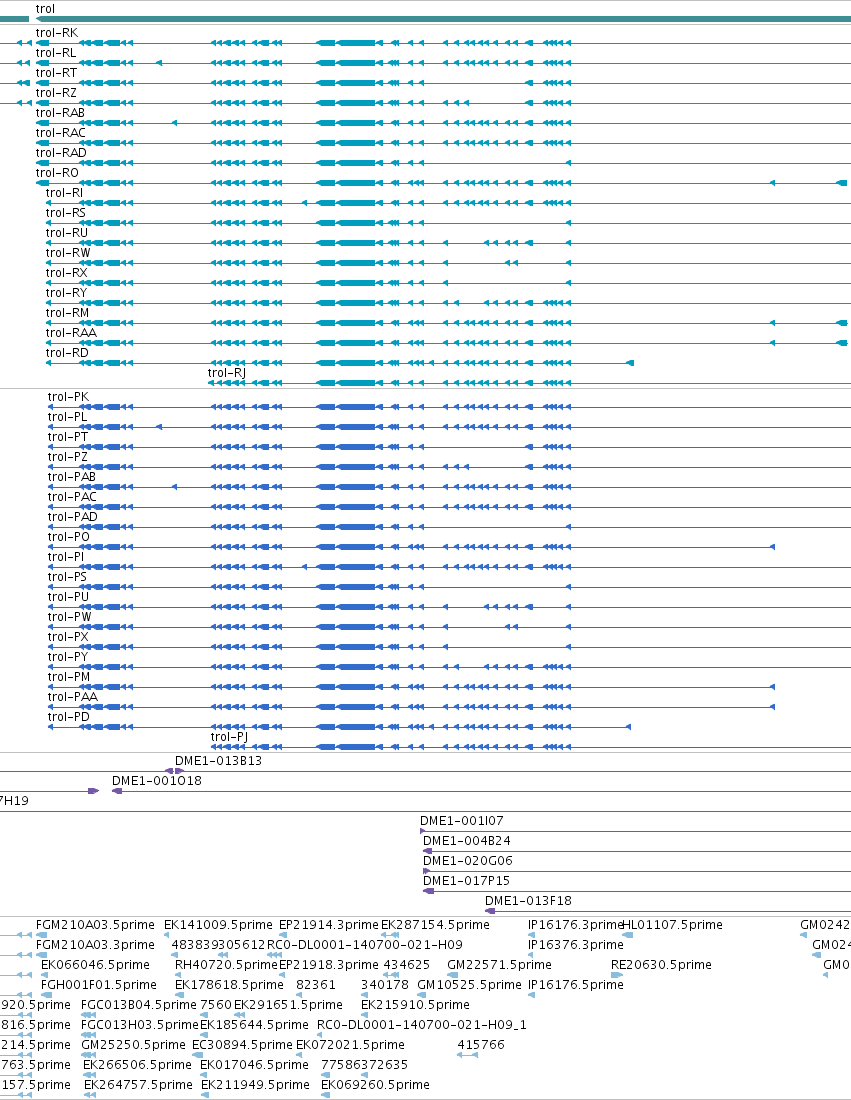Select the DME1-020G06 clone label
851x1100 pixels.
(x=468, y=861)
